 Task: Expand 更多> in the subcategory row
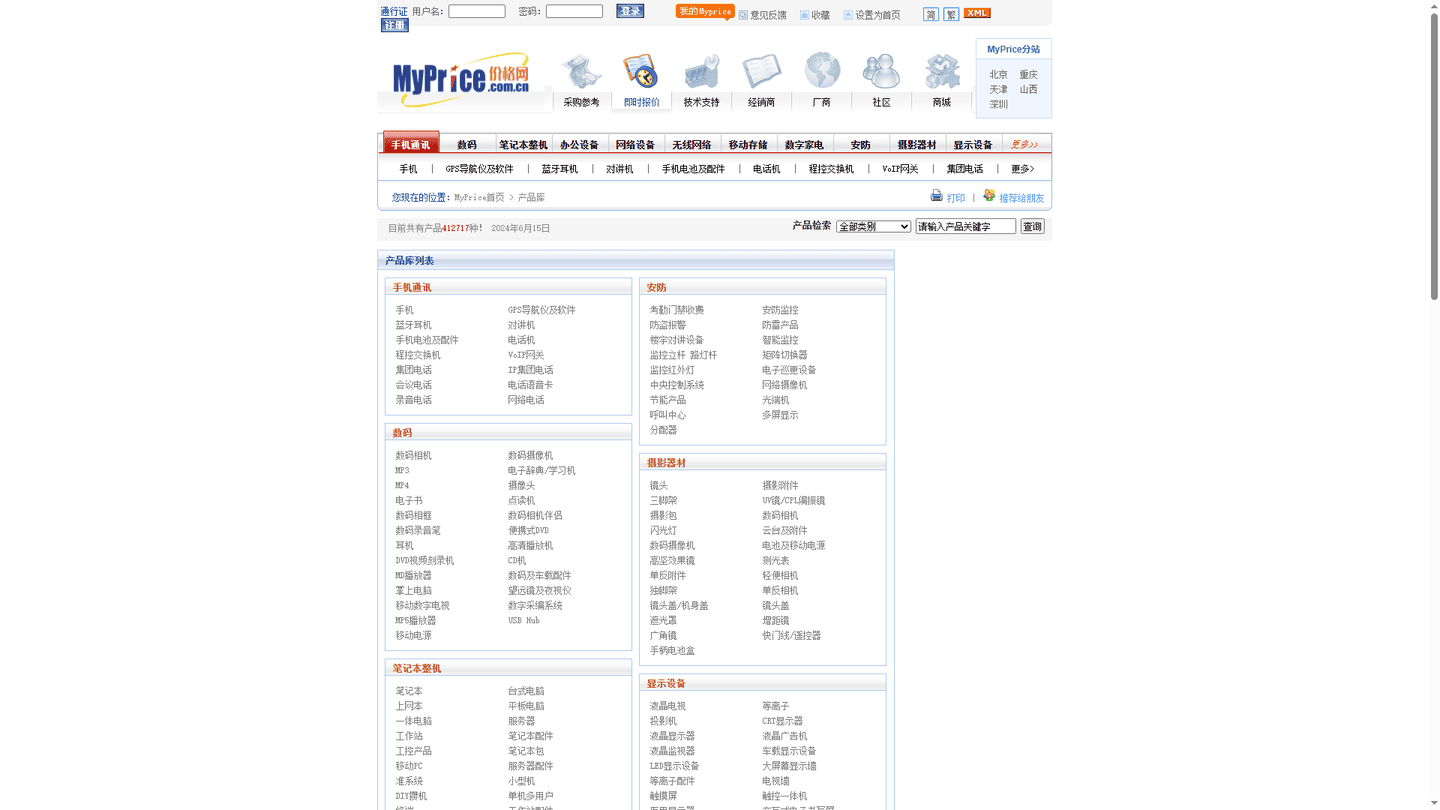tap(1022, 169)
